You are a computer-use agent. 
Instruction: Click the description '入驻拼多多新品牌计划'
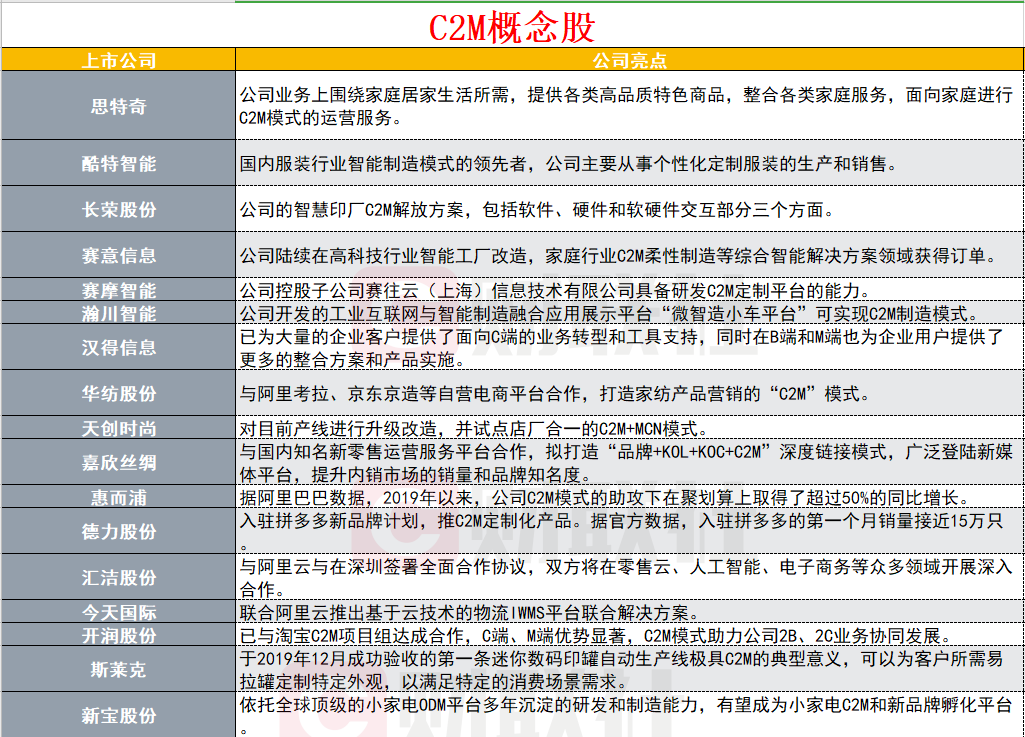(x=630, y=531)
